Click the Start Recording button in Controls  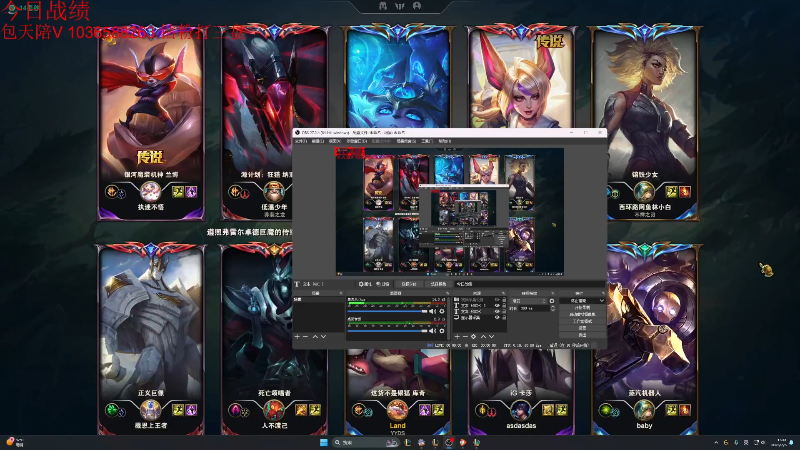582,308
